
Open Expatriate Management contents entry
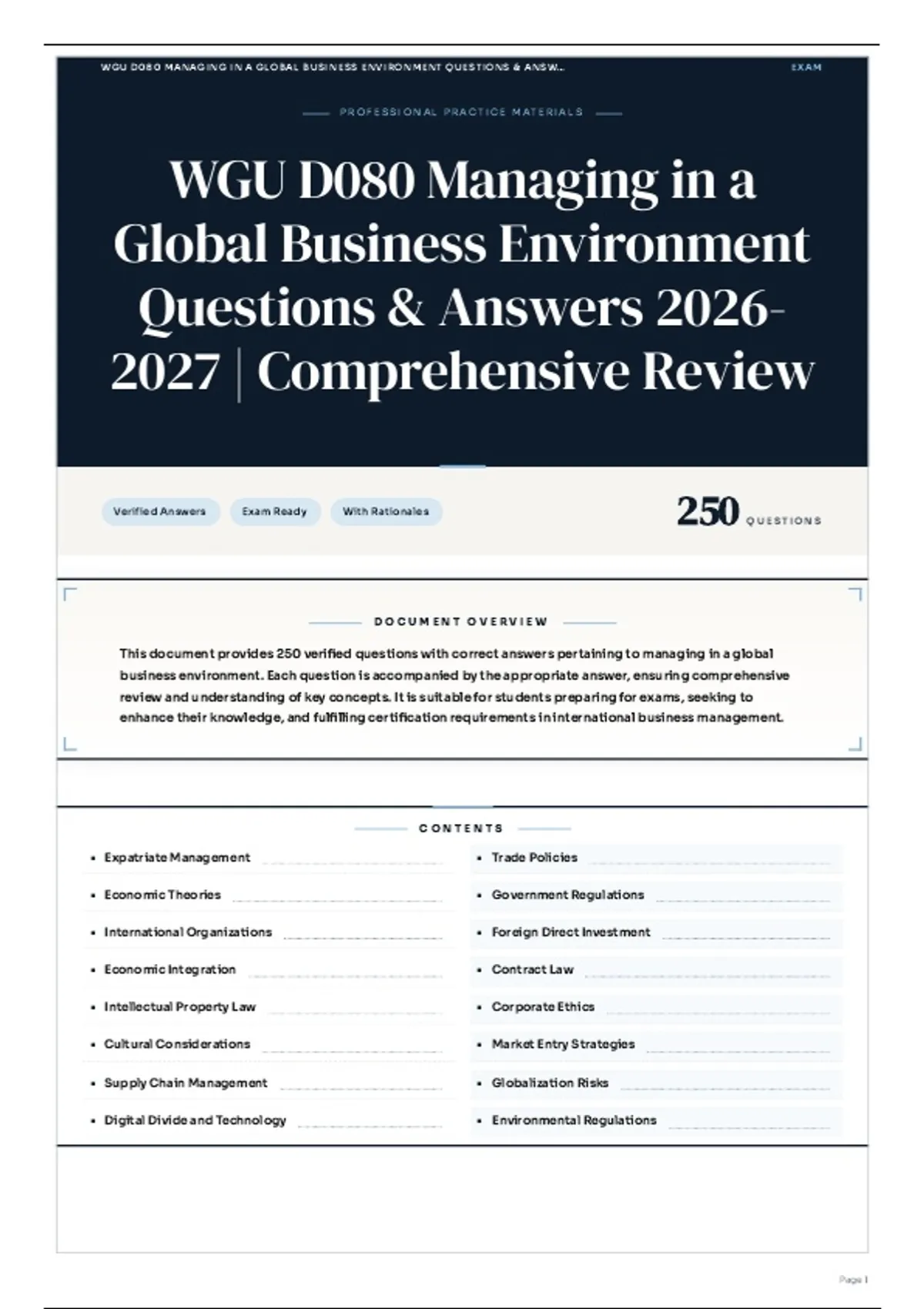[267, 858]
